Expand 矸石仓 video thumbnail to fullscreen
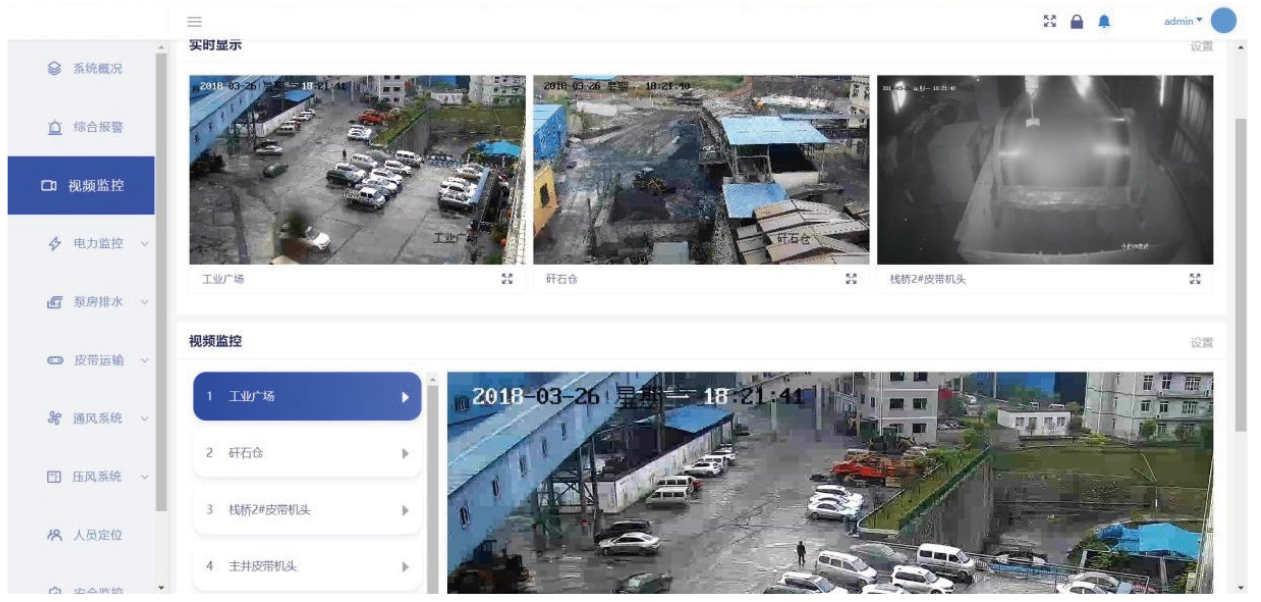 (851, 279)
